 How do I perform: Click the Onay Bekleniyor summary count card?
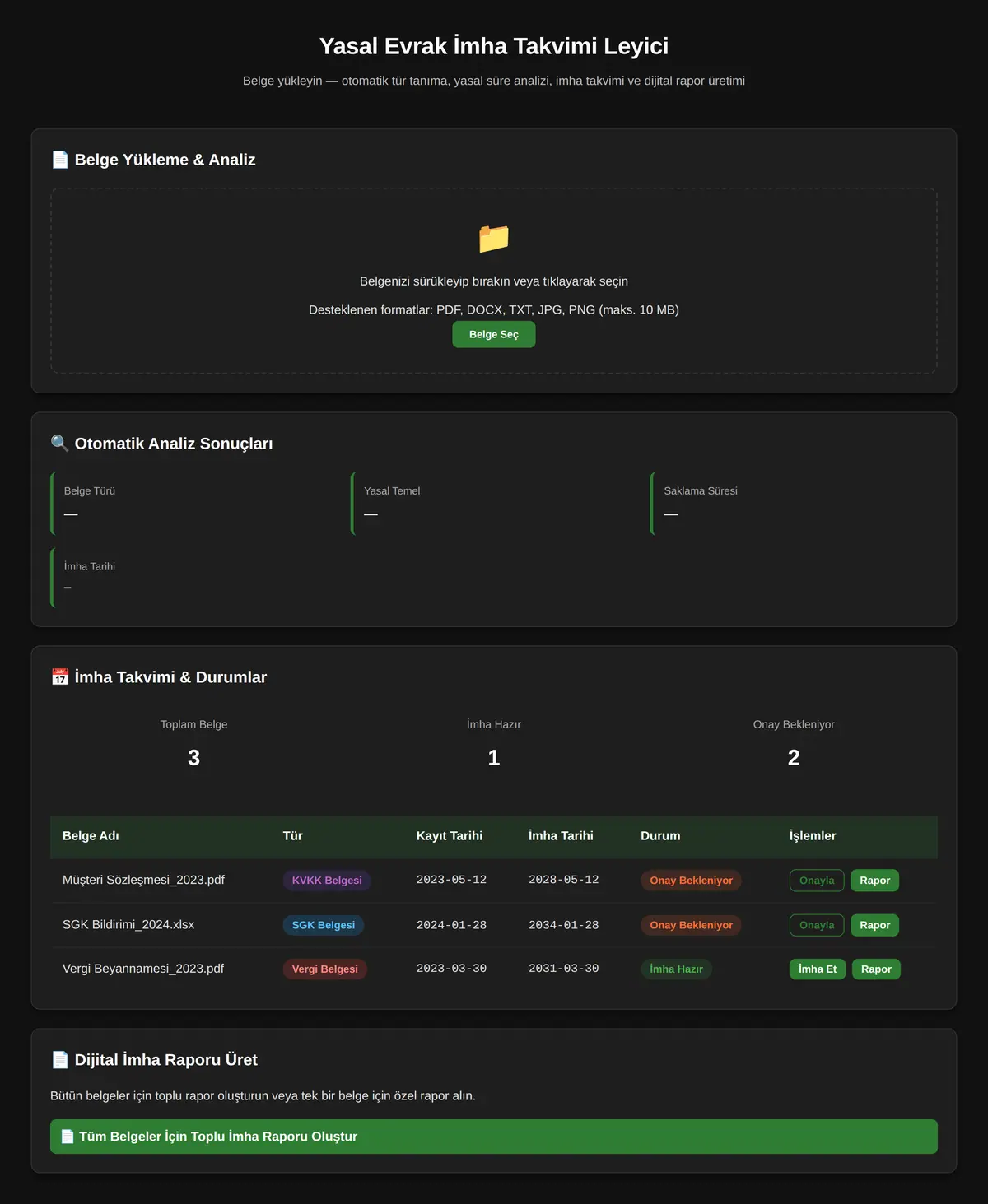794,746
